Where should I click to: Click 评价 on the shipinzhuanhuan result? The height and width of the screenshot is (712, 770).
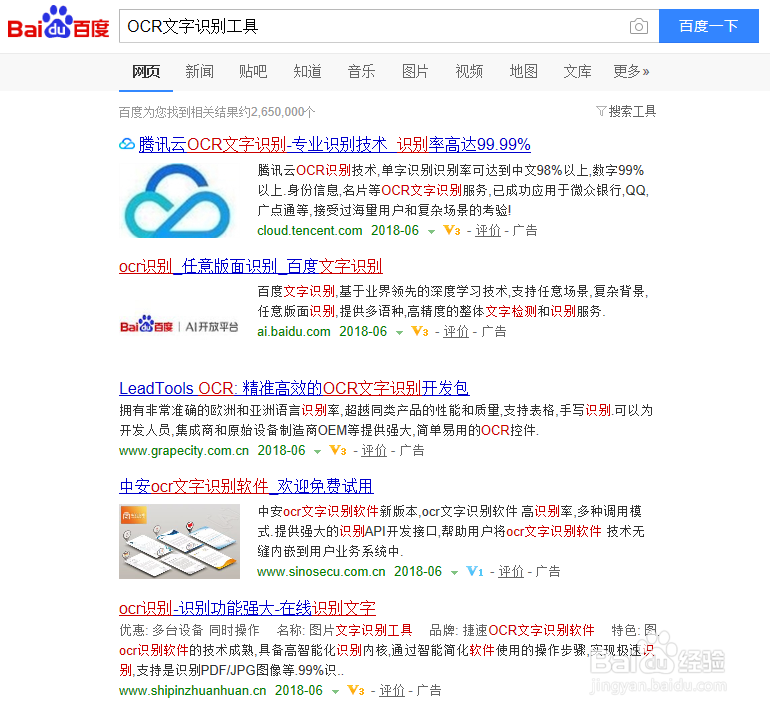pos(392,690)
